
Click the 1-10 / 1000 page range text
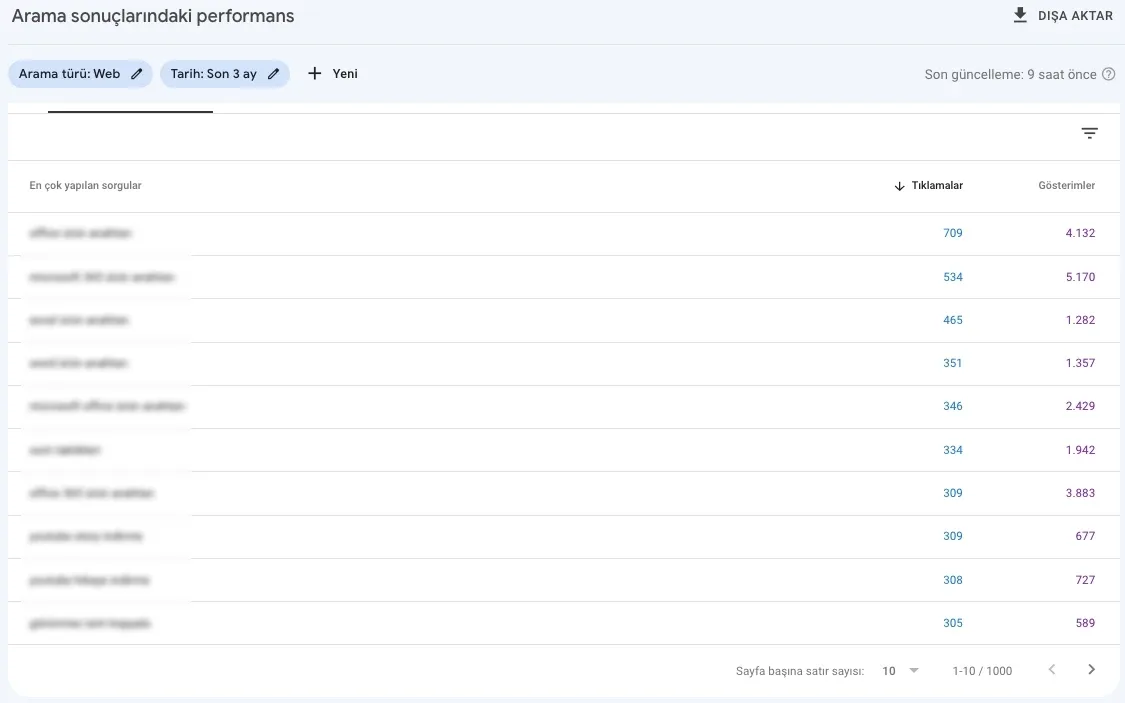[982, 671]
